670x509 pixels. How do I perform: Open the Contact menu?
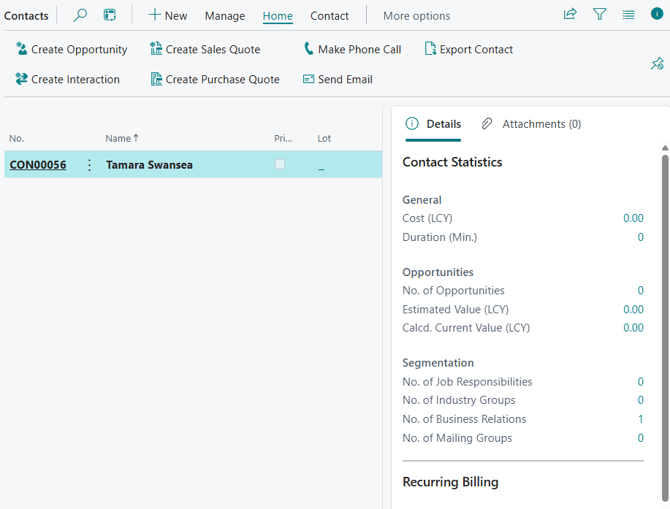329,16
